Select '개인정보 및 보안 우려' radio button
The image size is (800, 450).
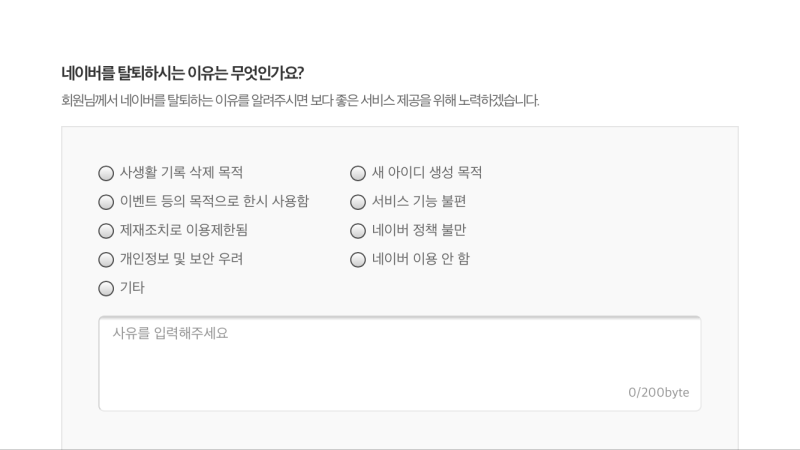coord(106,259)
